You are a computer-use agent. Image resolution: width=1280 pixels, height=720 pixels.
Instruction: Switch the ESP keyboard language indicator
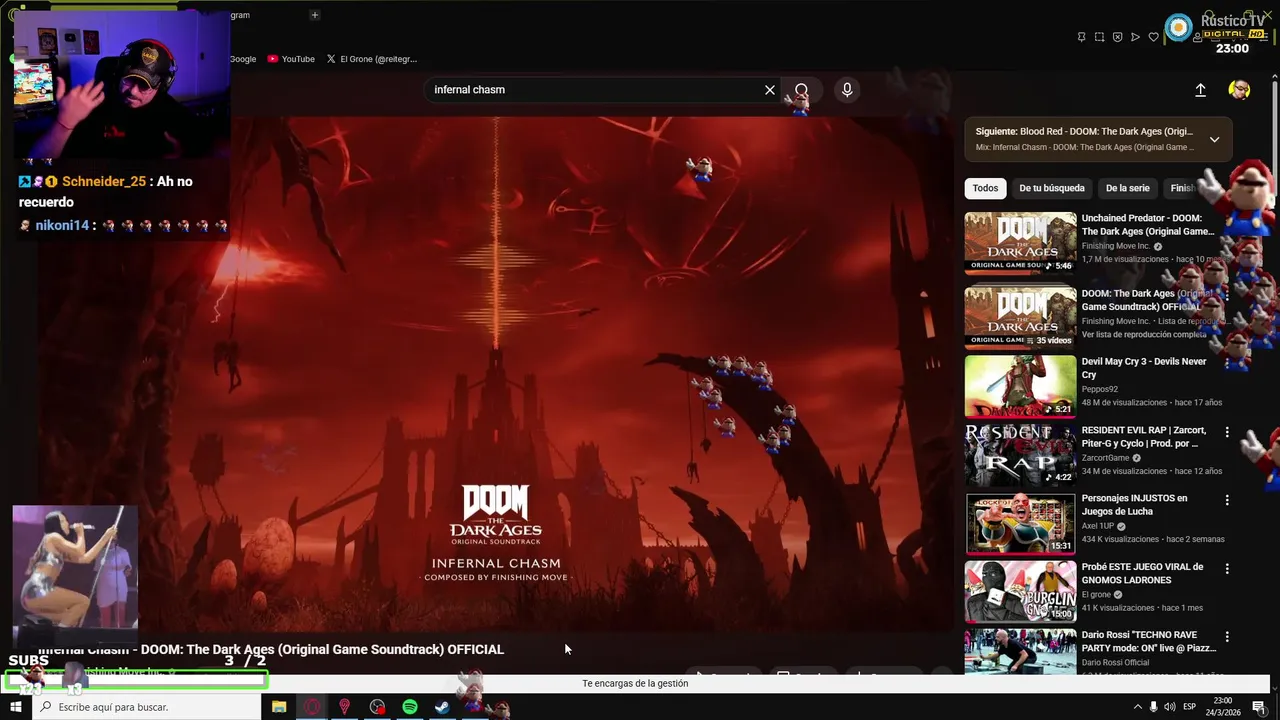point(1190,707)
